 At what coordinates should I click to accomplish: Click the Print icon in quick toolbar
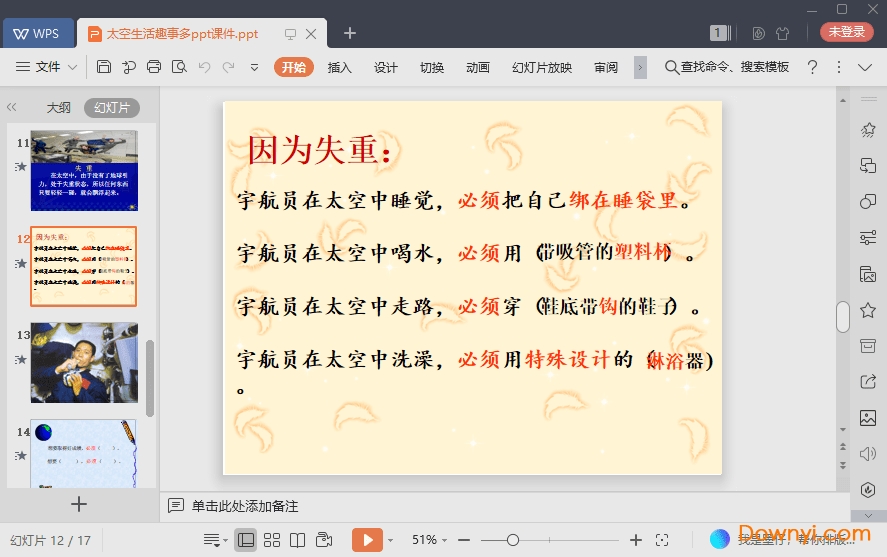(x=154, y=67)
